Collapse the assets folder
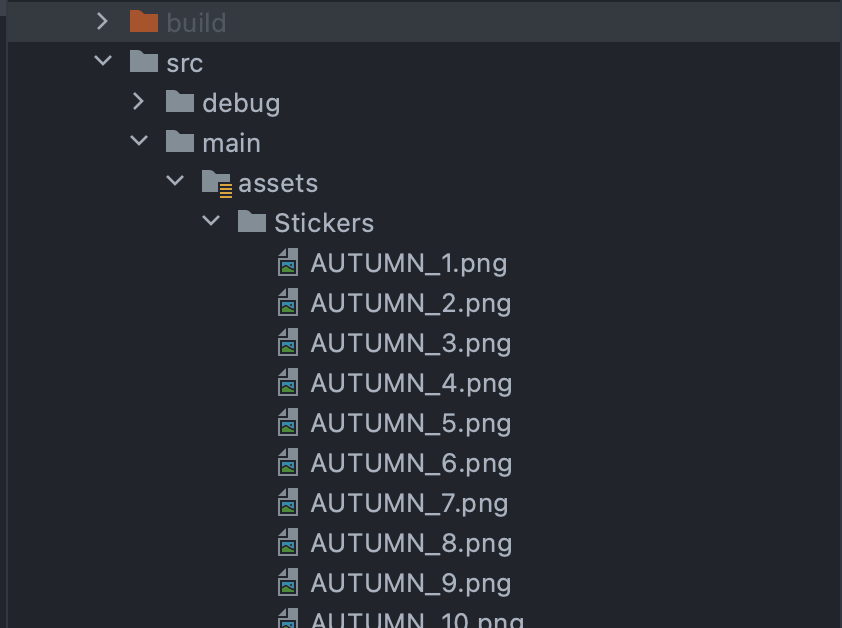The height and width of the screenshot is (628, 842). pos(175,181)
